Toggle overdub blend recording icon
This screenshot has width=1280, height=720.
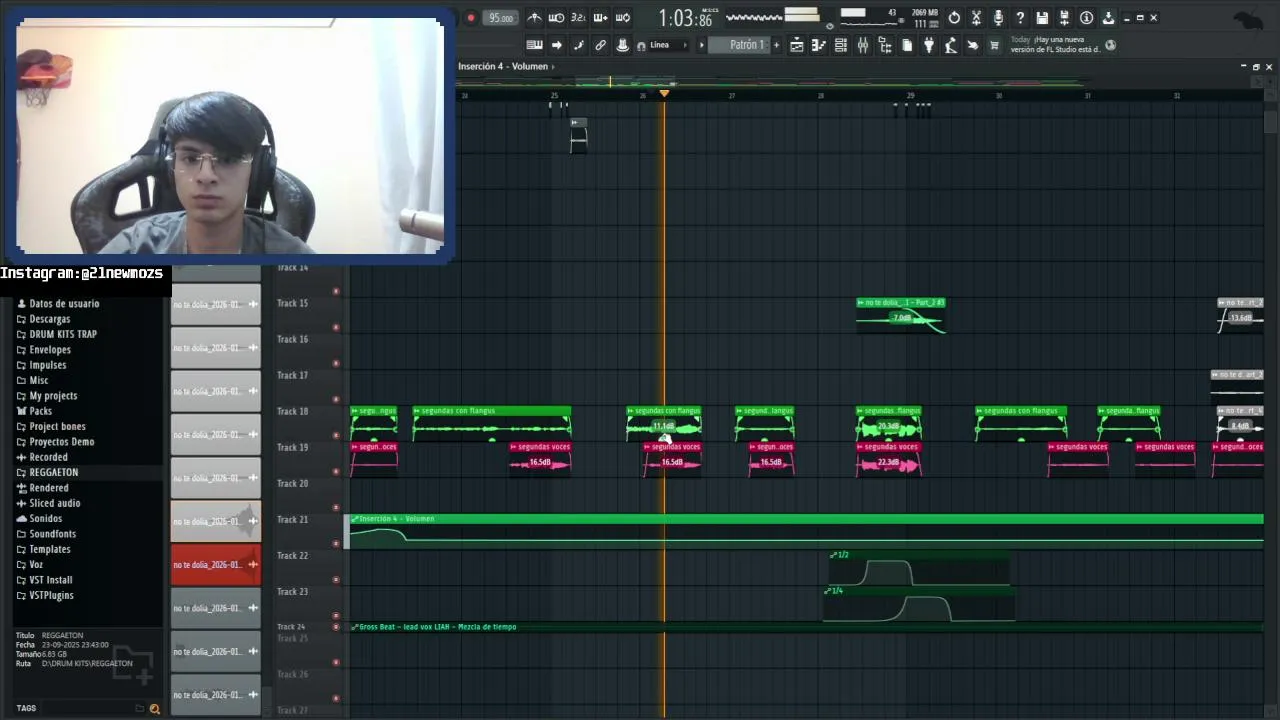point(600,18)
